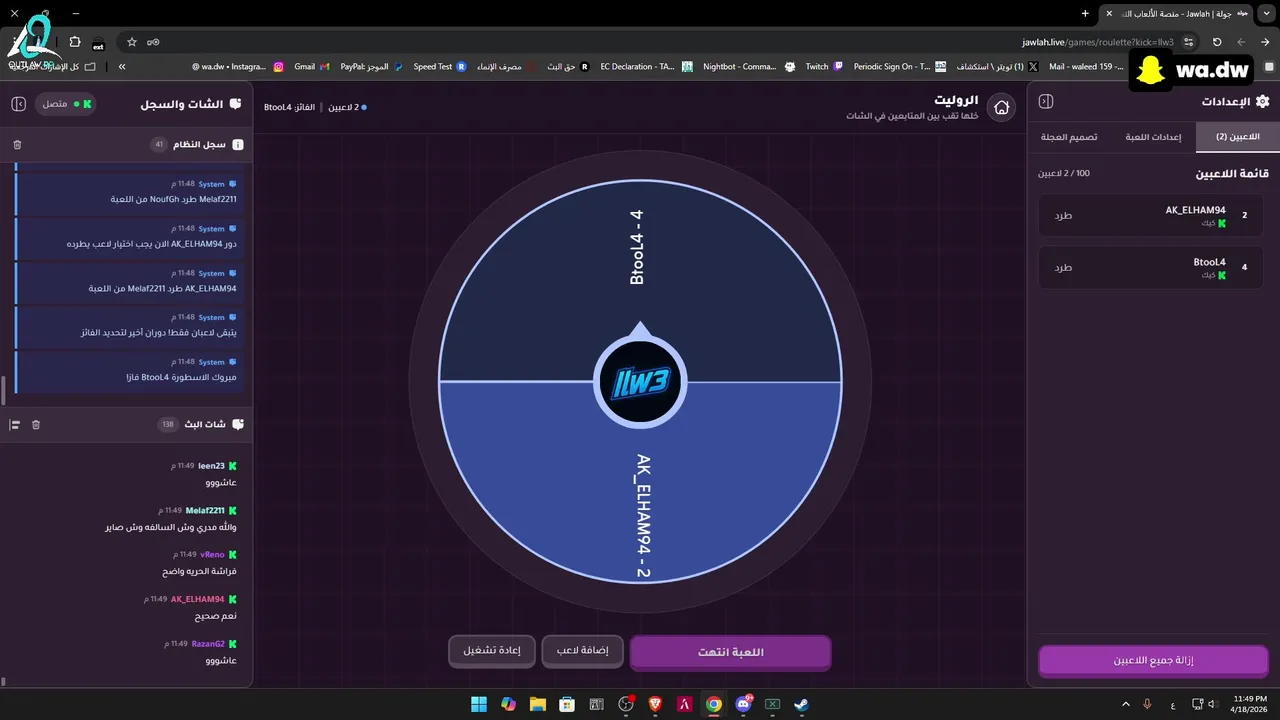
Task: Open the home icon beside الروليت title
Action: (x=1001, y=107)
